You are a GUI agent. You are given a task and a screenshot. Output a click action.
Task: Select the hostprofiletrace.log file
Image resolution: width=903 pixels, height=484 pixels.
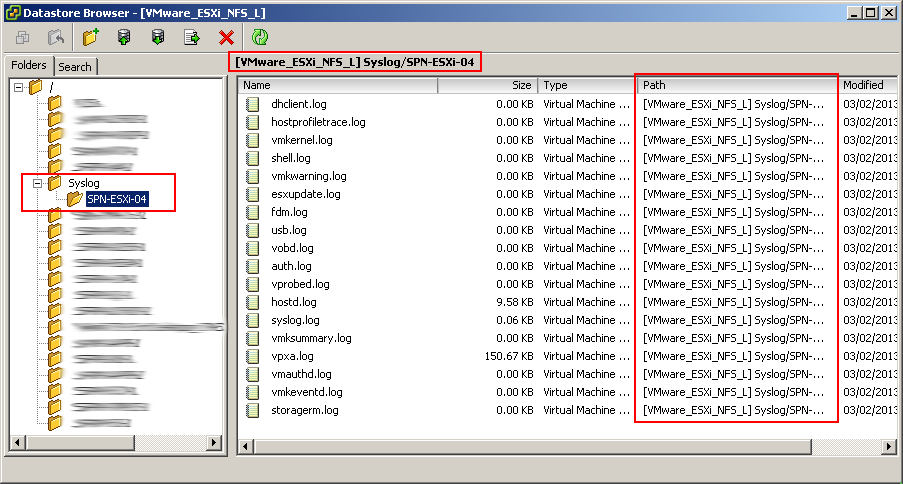[x=318, y=122]
